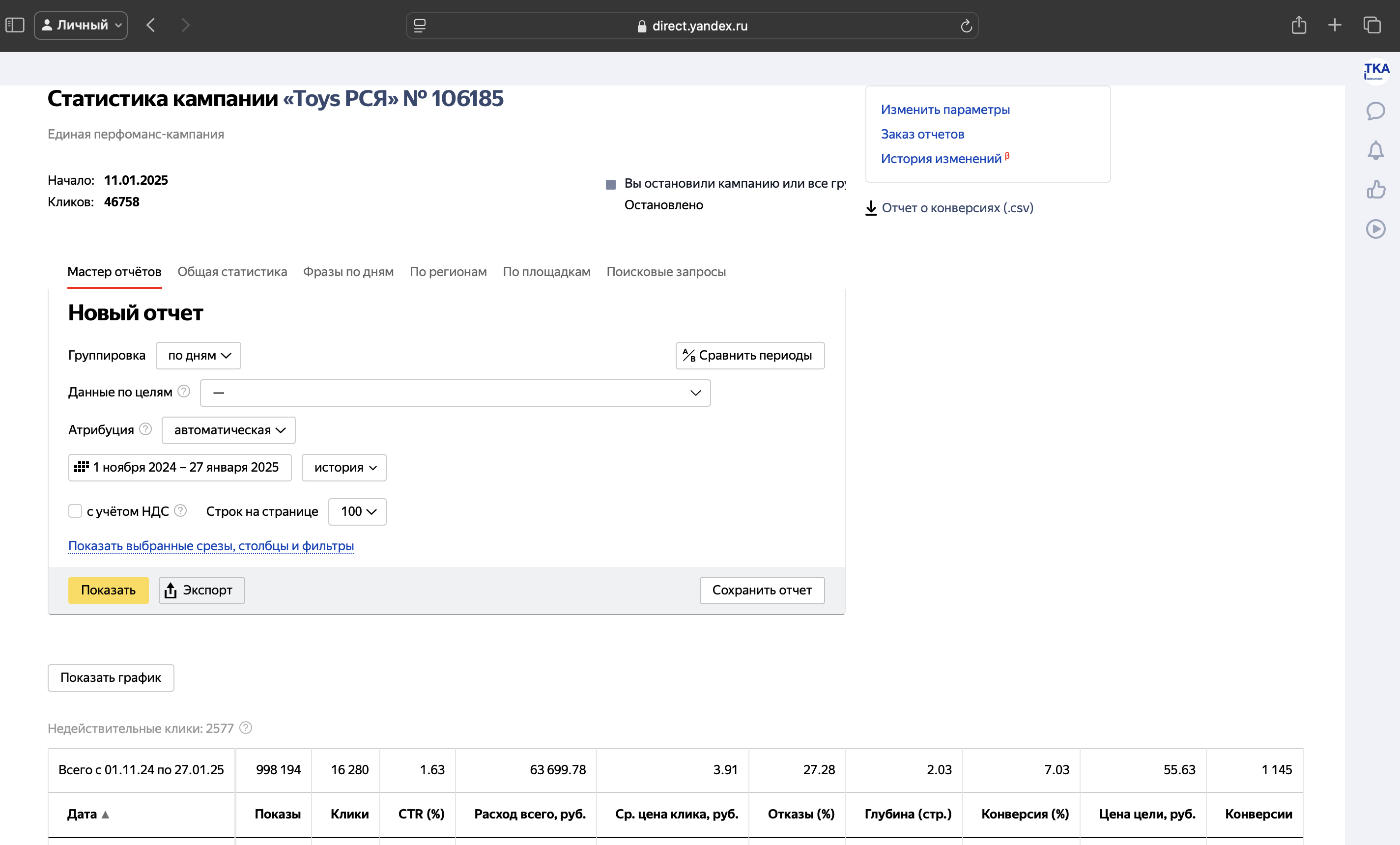Expand the Группировка «по дням» dropdown
1400x845 pixels.
tap(199, 356)
